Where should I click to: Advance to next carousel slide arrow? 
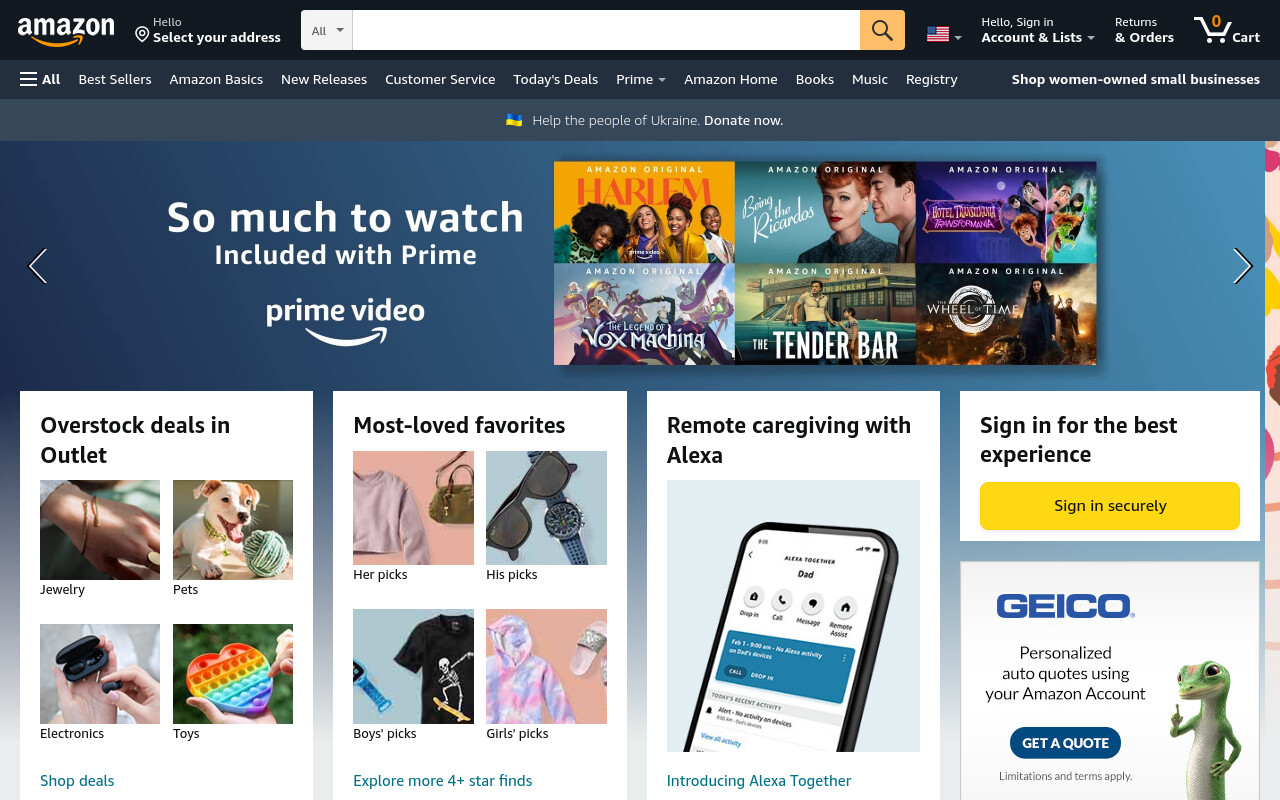tap(1242, 266)
